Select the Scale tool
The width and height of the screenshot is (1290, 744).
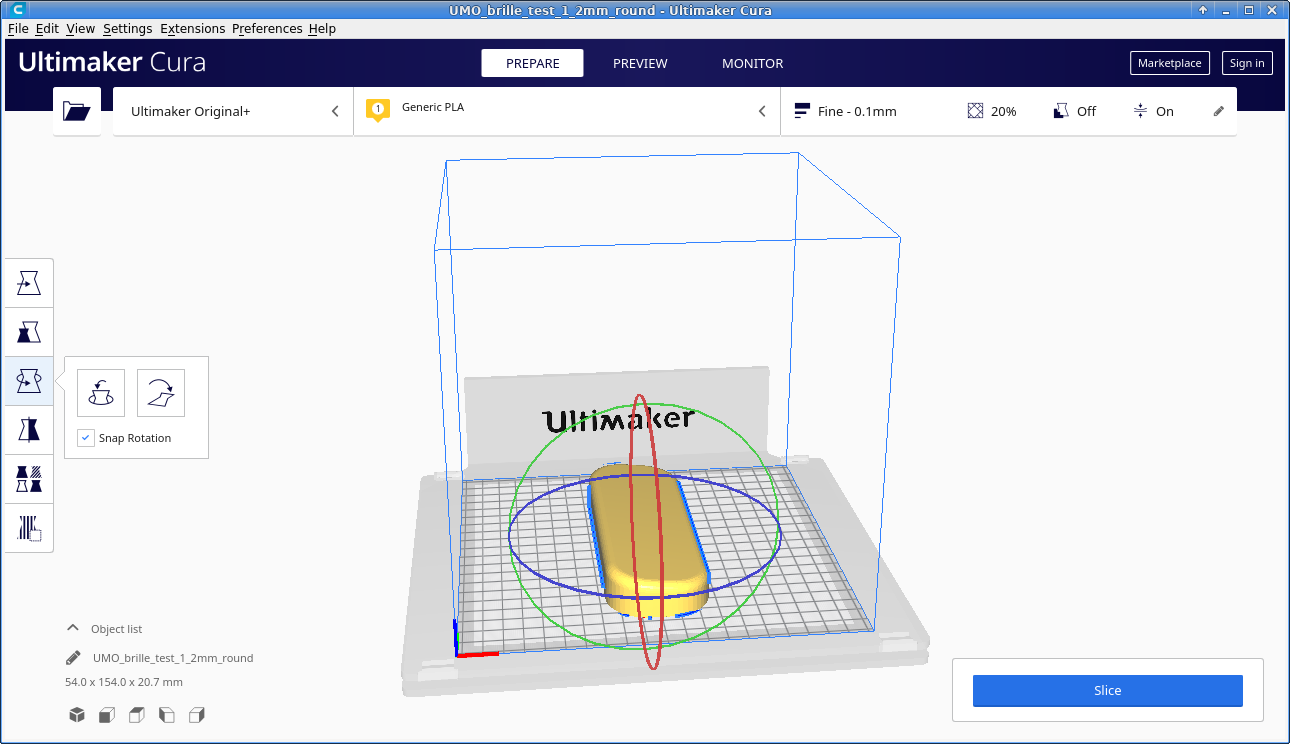coord(29,332)
